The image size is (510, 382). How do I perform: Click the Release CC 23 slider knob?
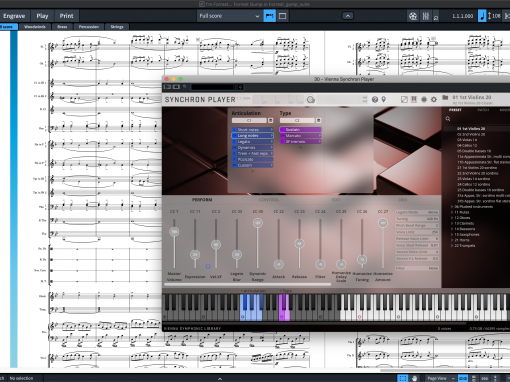299,244
